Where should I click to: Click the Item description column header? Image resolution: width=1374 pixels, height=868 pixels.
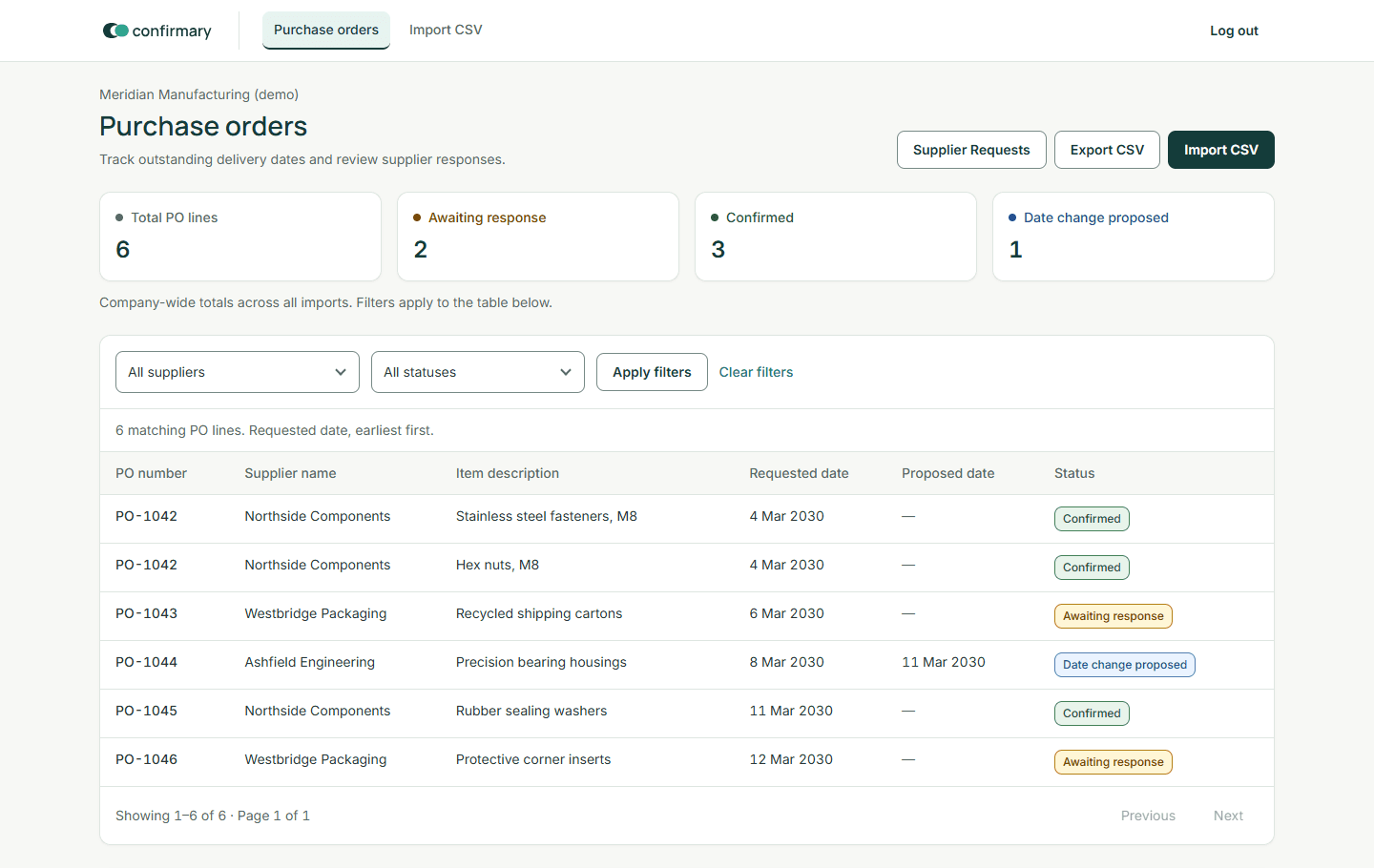click(x=508, y=473)
